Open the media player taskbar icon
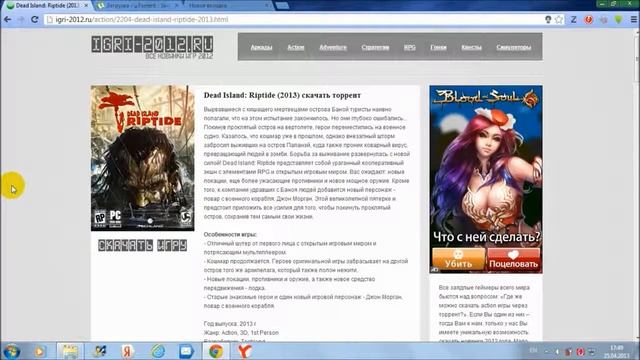The width and height of the screenshot is (640, 360). [x=40, y=351]
